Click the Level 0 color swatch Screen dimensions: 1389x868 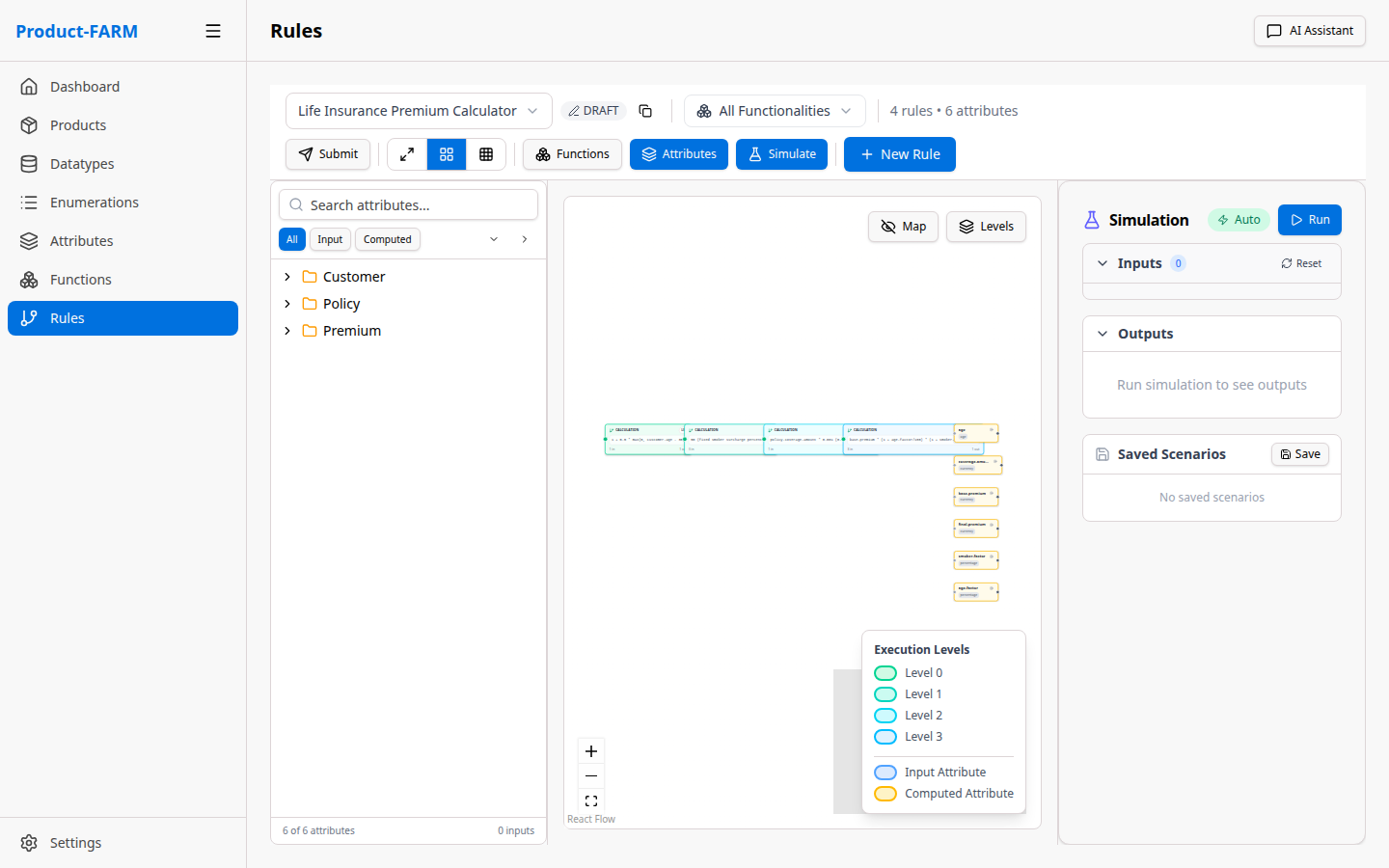tap(885, 673)
